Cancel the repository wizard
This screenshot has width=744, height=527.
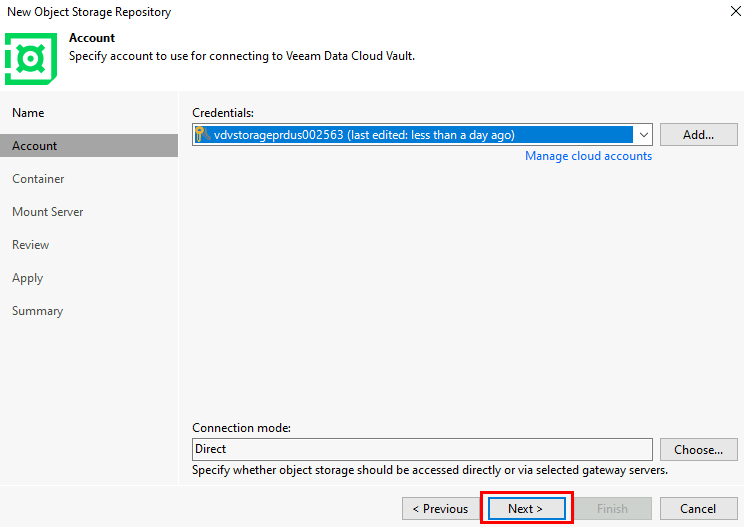[x=698, y=509]
